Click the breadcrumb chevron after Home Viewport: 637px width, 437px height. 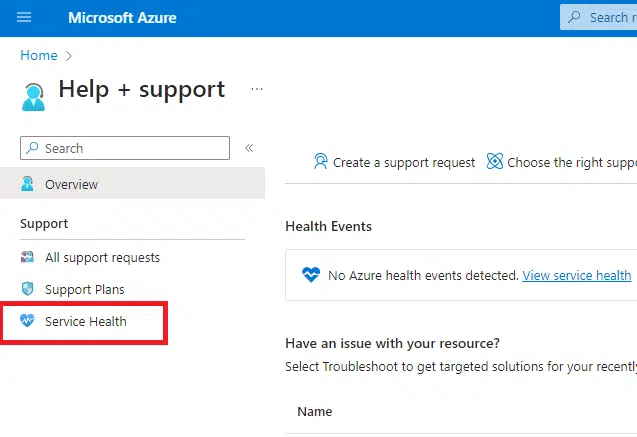pyautogui.click(x=69, y=56)
